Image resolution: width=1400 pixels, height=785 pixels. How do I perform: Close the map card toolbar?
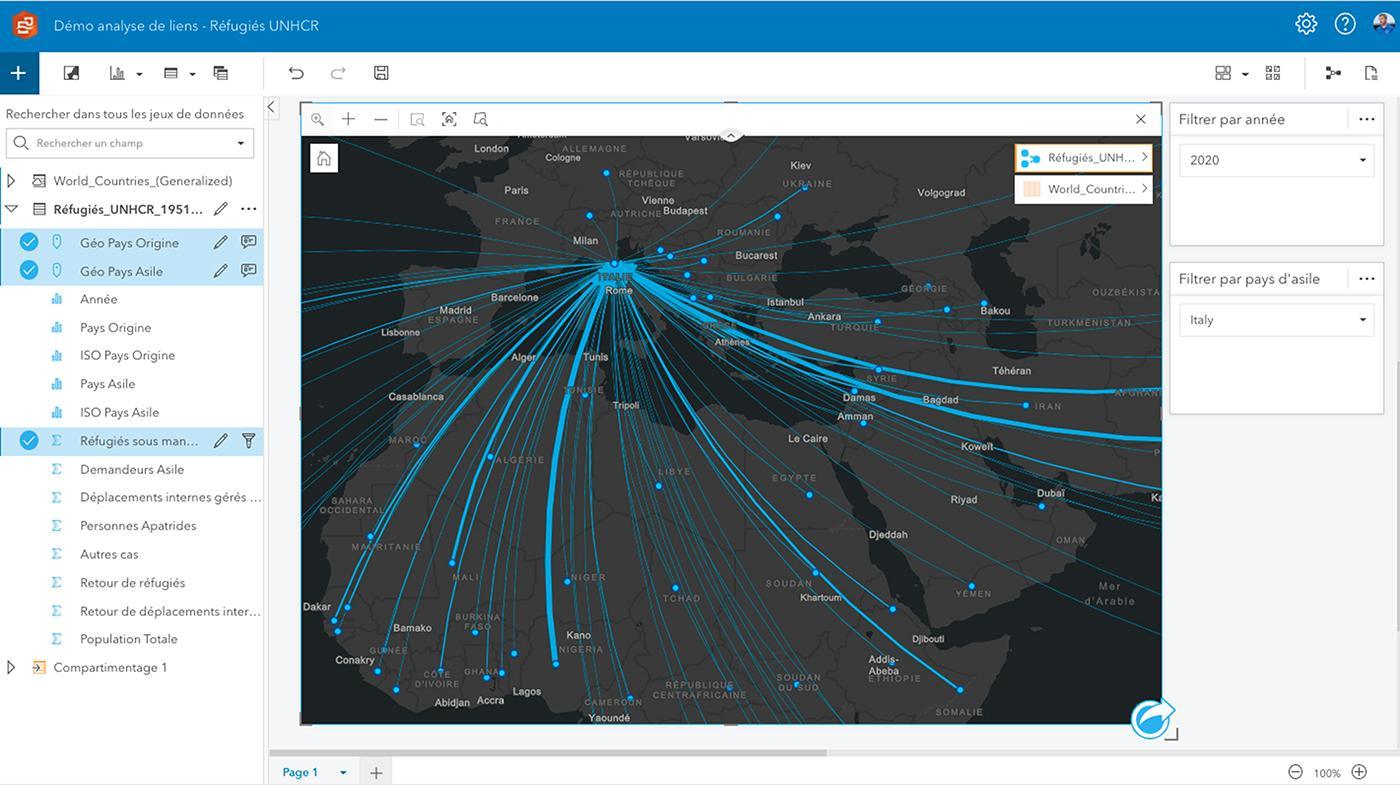point(1141,119)
